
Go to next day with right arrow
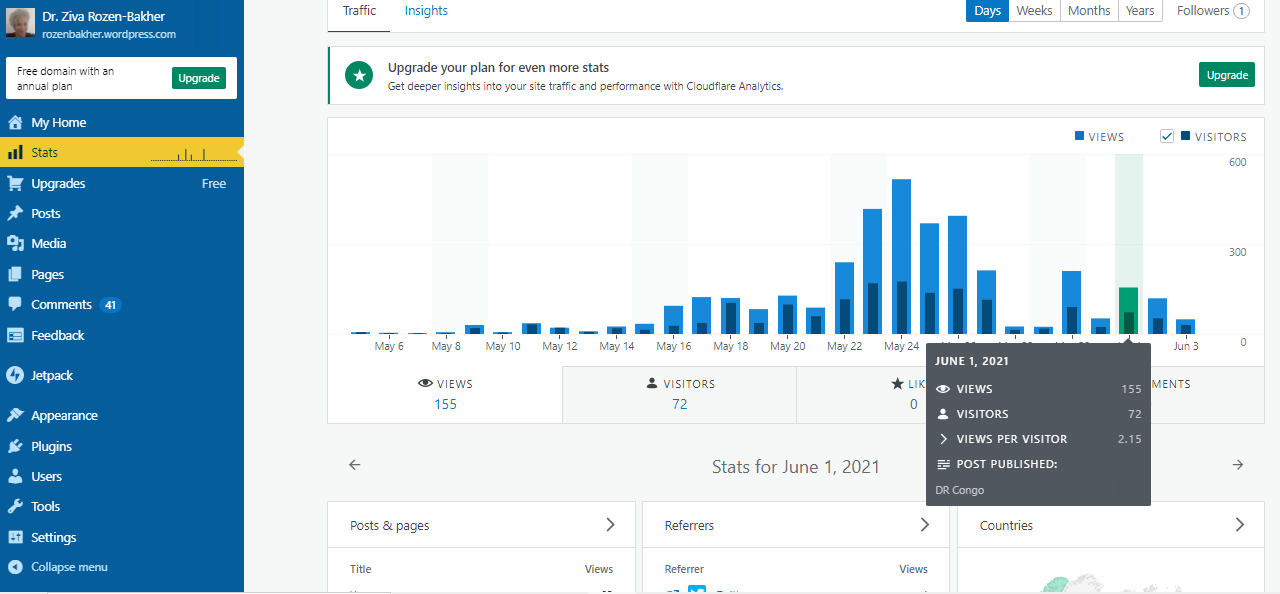pyautogui.click(x=1238, y=465)
